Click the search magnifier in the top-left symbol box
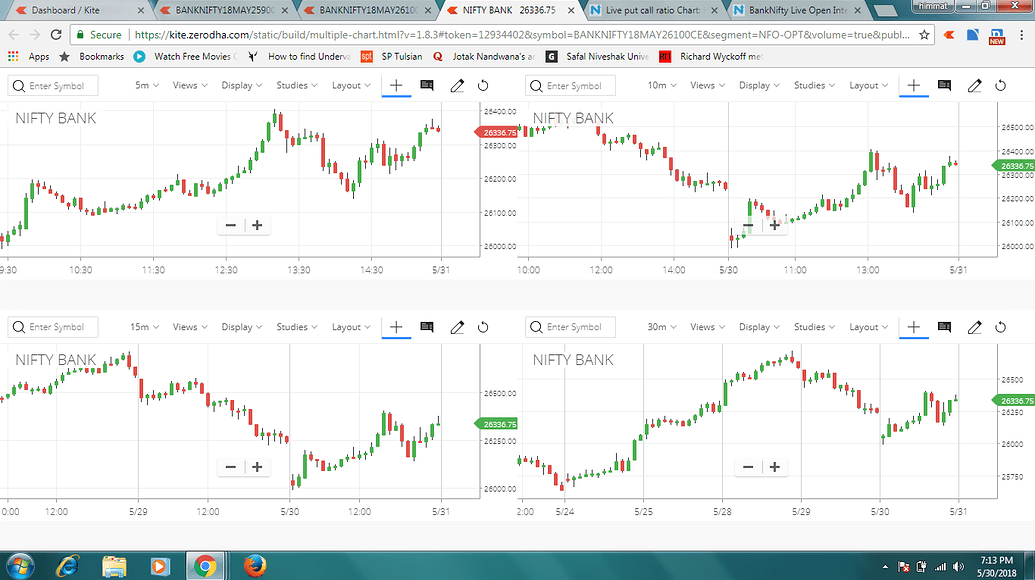 click(x=18, y=86)
